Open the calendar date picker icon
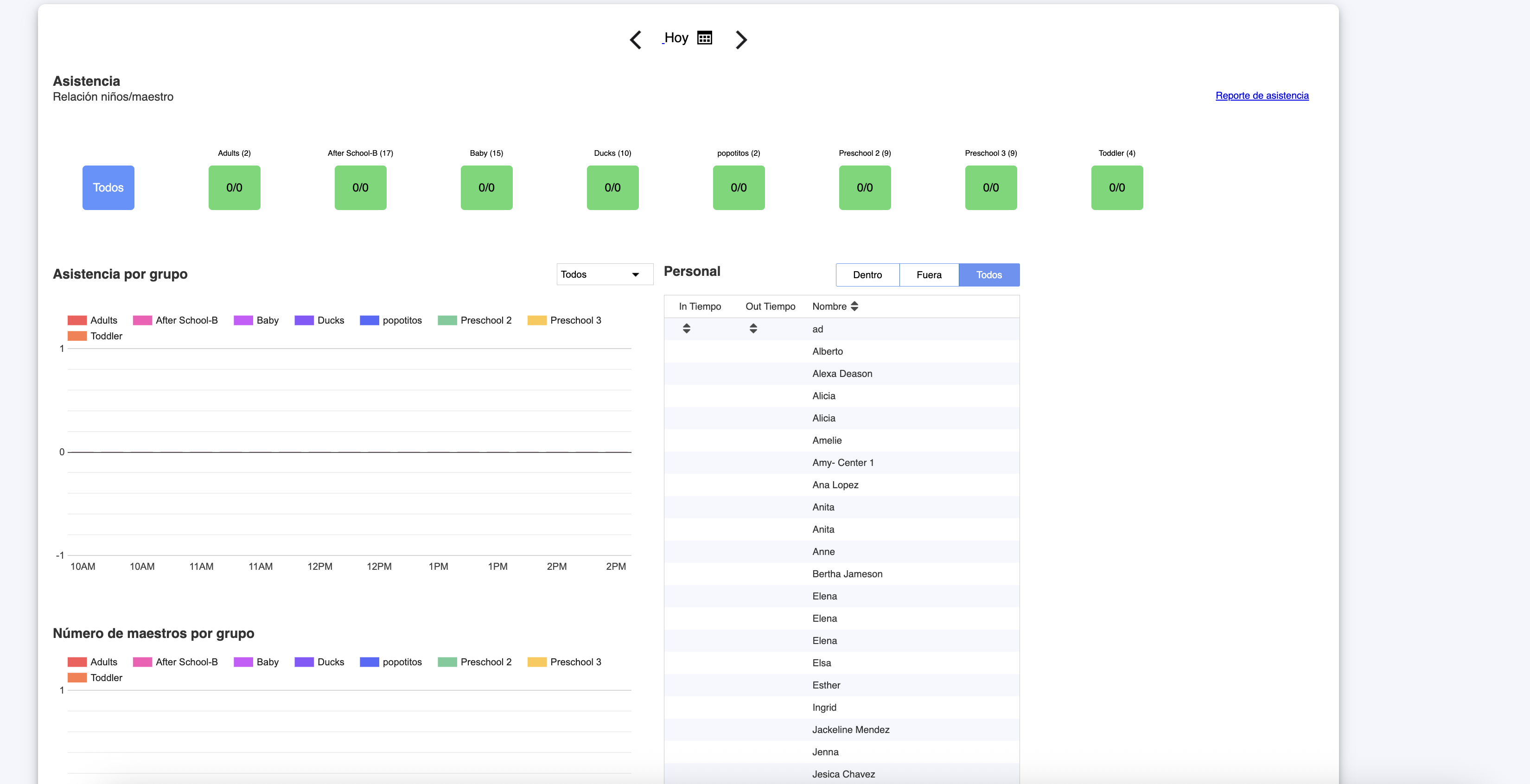This screenshot has width=1530, height=784. [704, 38]
